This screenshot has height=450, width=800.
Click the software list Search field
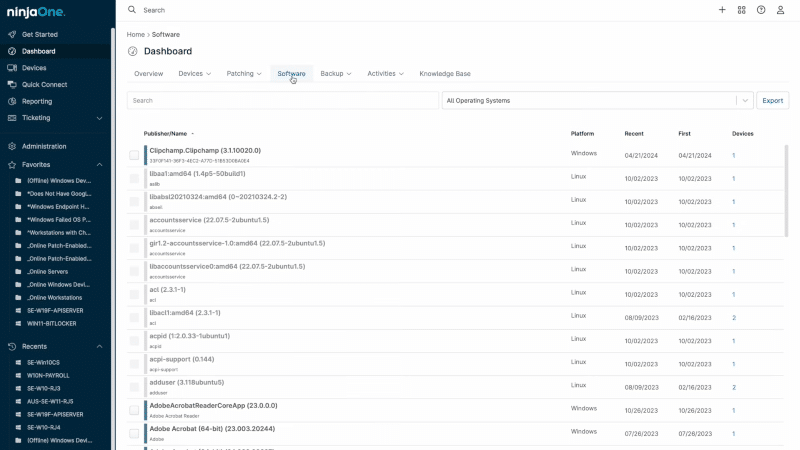pyautogui.click(x=283, y=101)
